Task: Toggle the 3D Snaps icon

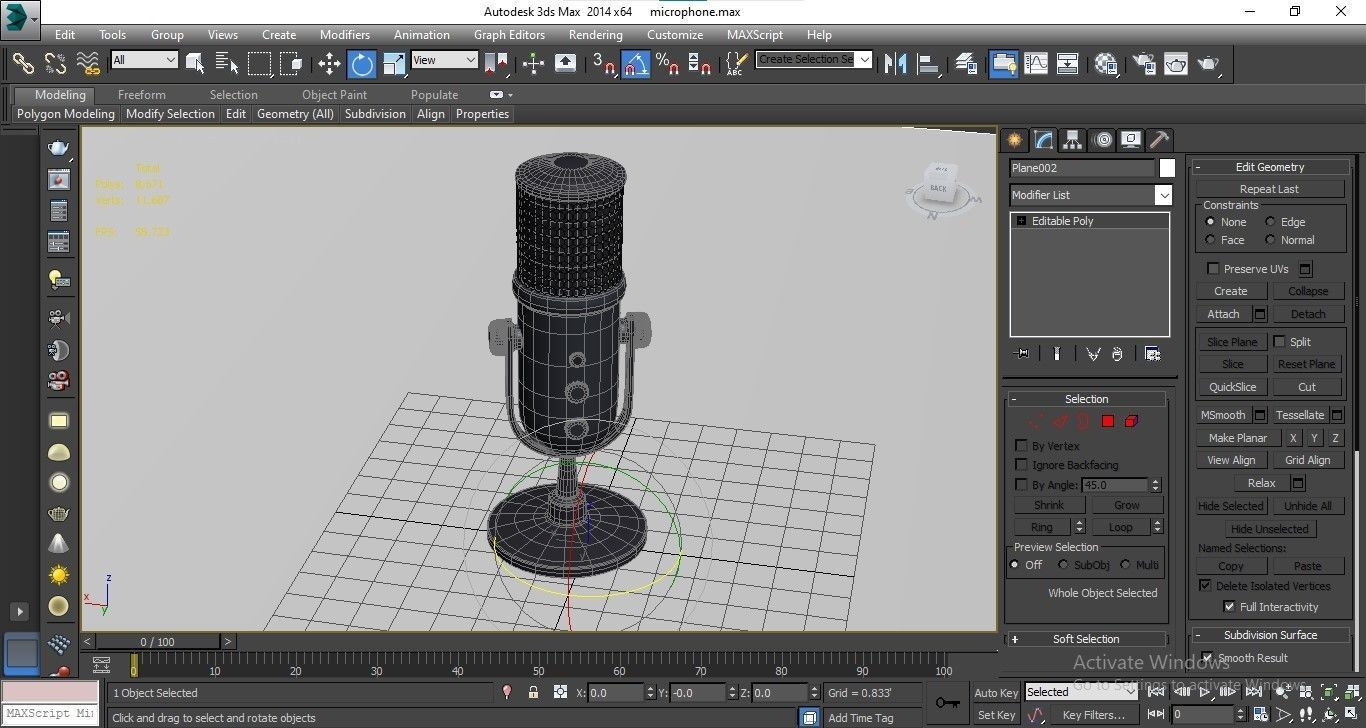Action: [604, 63]
